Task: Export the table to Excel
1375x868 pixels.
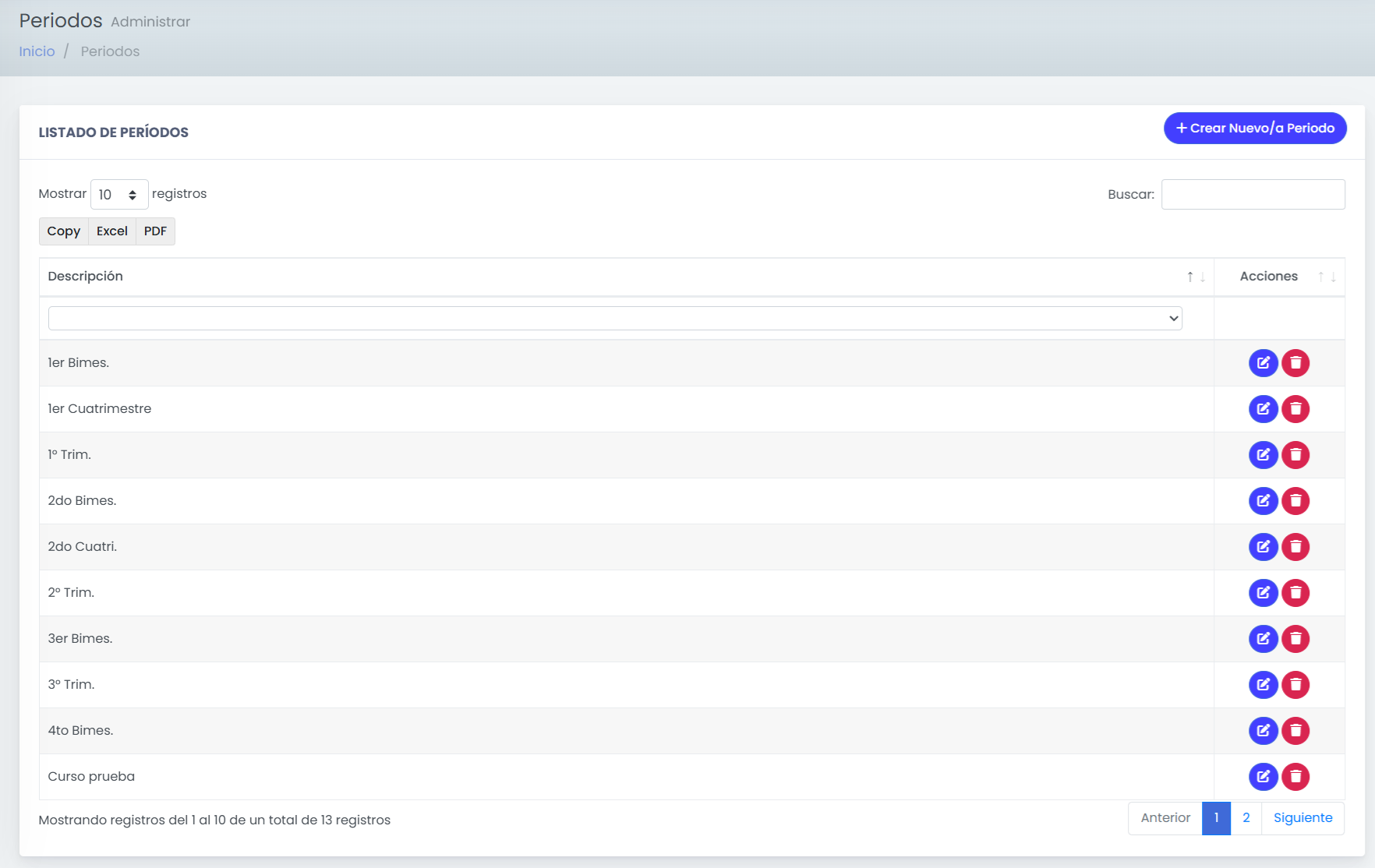Action: pos(112,231)
